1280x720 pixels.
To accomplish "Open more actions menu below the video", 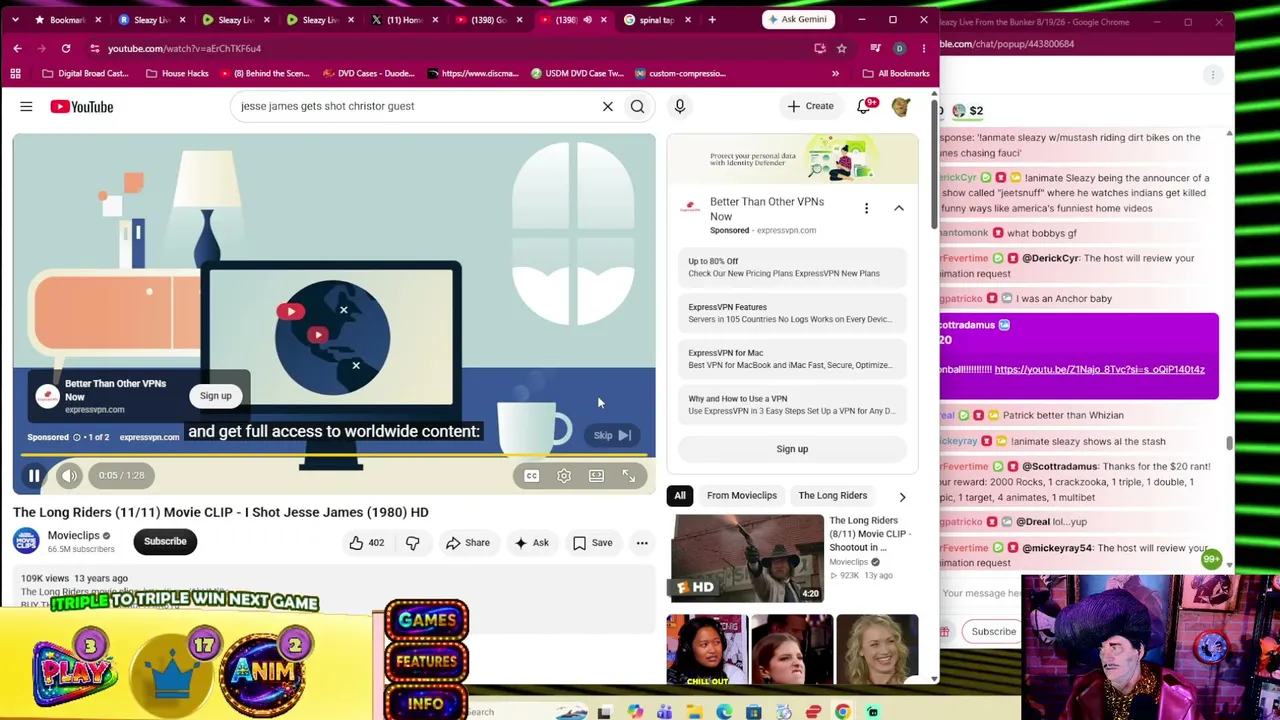I will point(642,543).
